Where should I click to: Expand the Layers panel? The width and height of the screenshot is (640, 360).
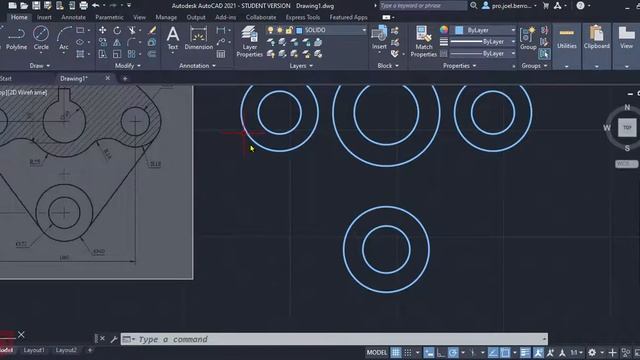click(301, 65)
